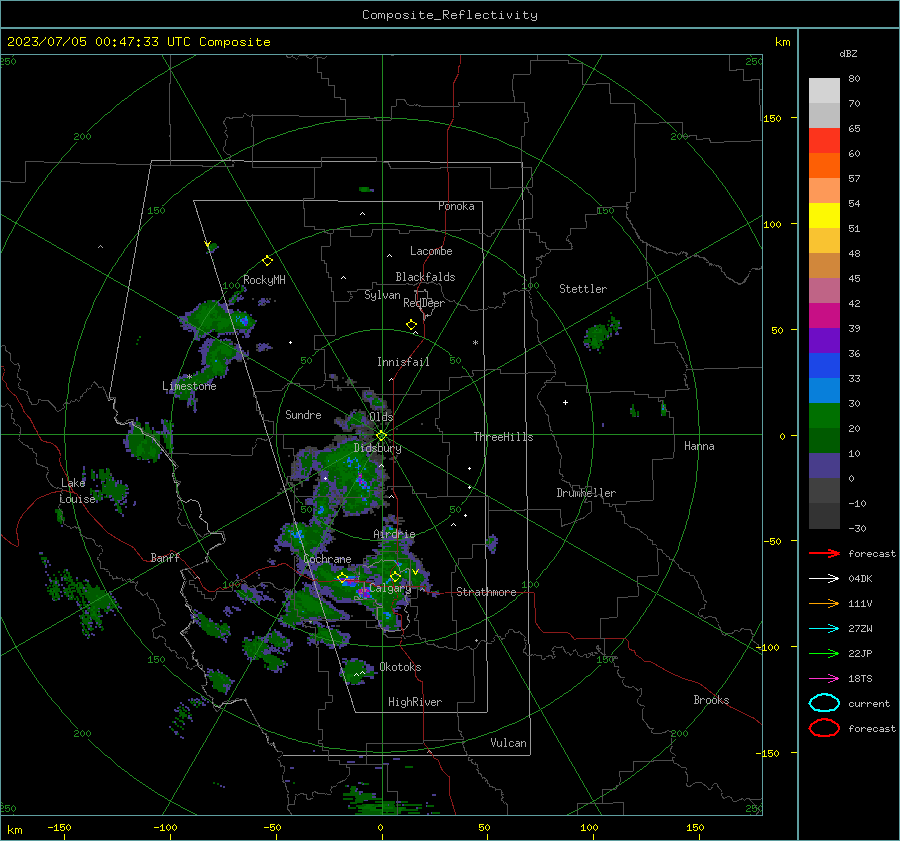This screenshot has height=841, width=900.
Task: Click the Hanna city label
Action: tap(699, 446)
